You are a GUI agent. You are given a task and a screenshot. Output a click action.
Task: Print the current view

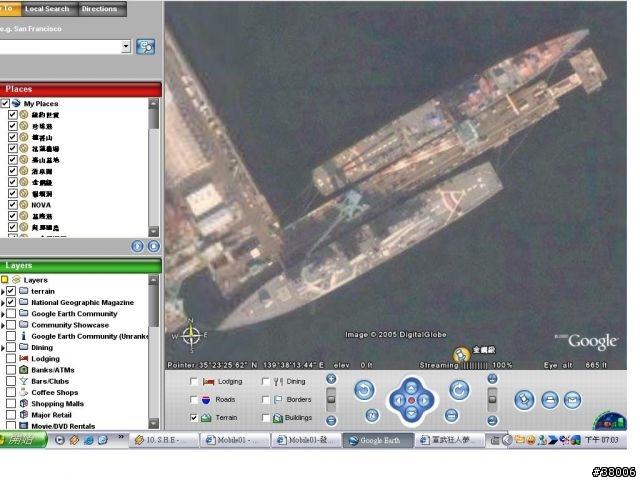pyautogui.click(x=550, y=400)
